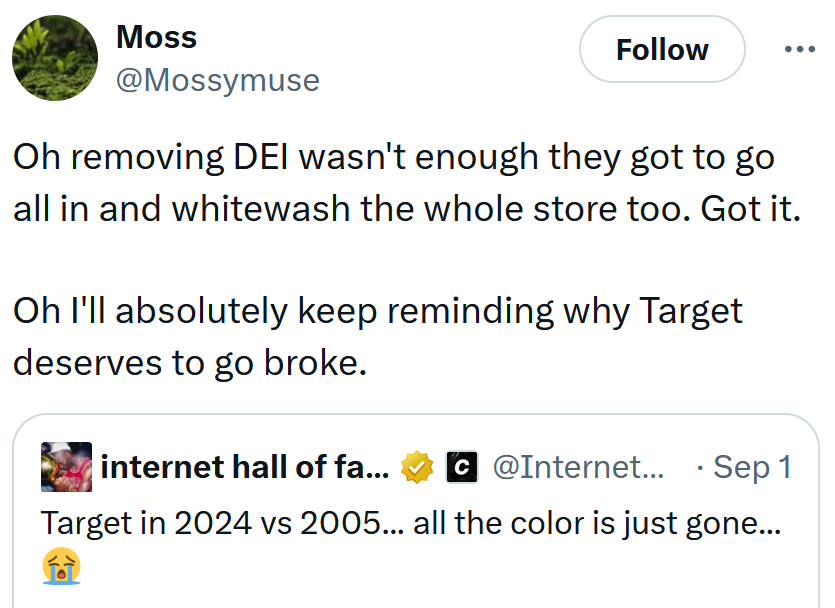Click the Sep 1 timestamp on the quoted tweet

[752, 466]
